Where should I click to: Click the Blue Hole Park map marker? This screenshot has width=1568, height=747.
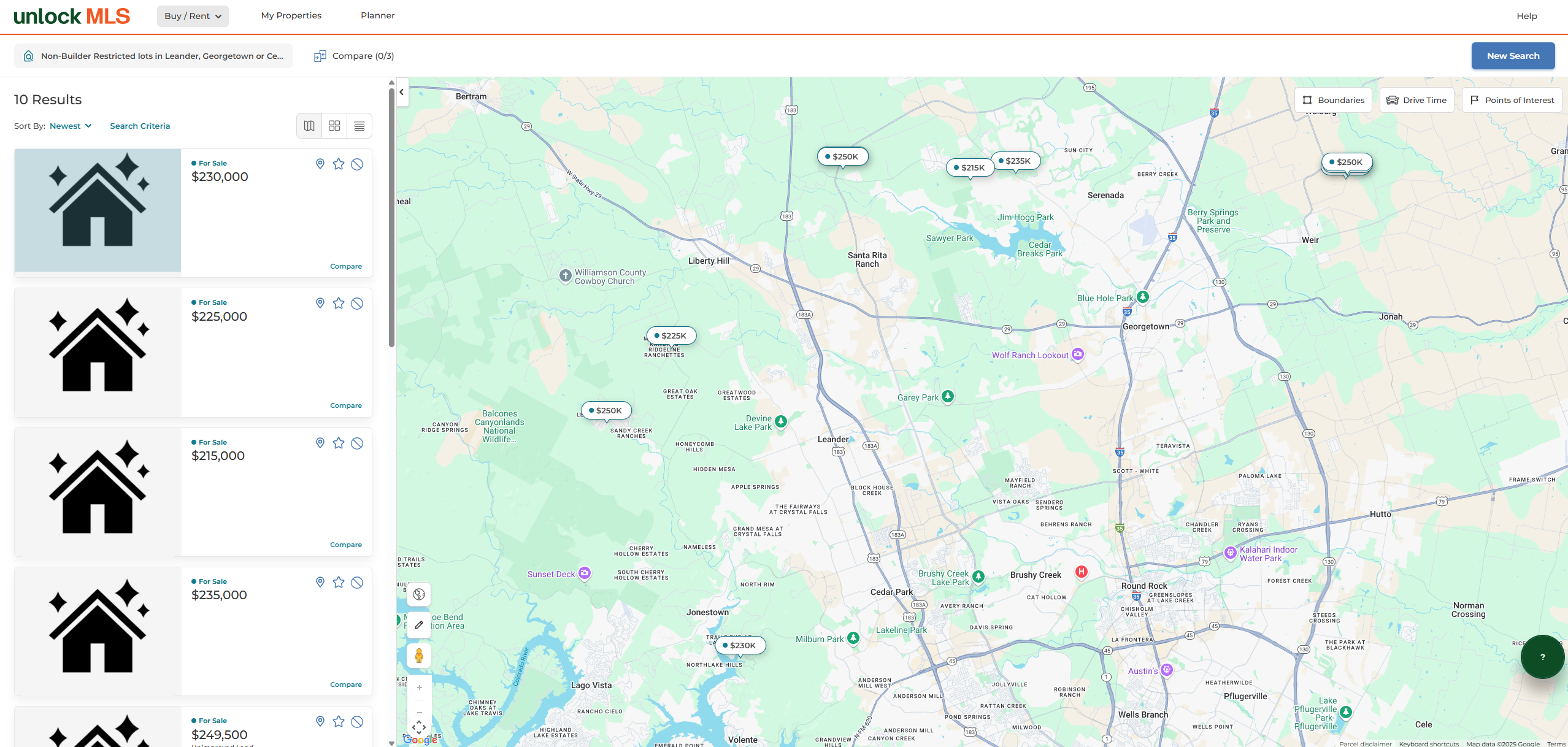click(x=1142, y=297)
